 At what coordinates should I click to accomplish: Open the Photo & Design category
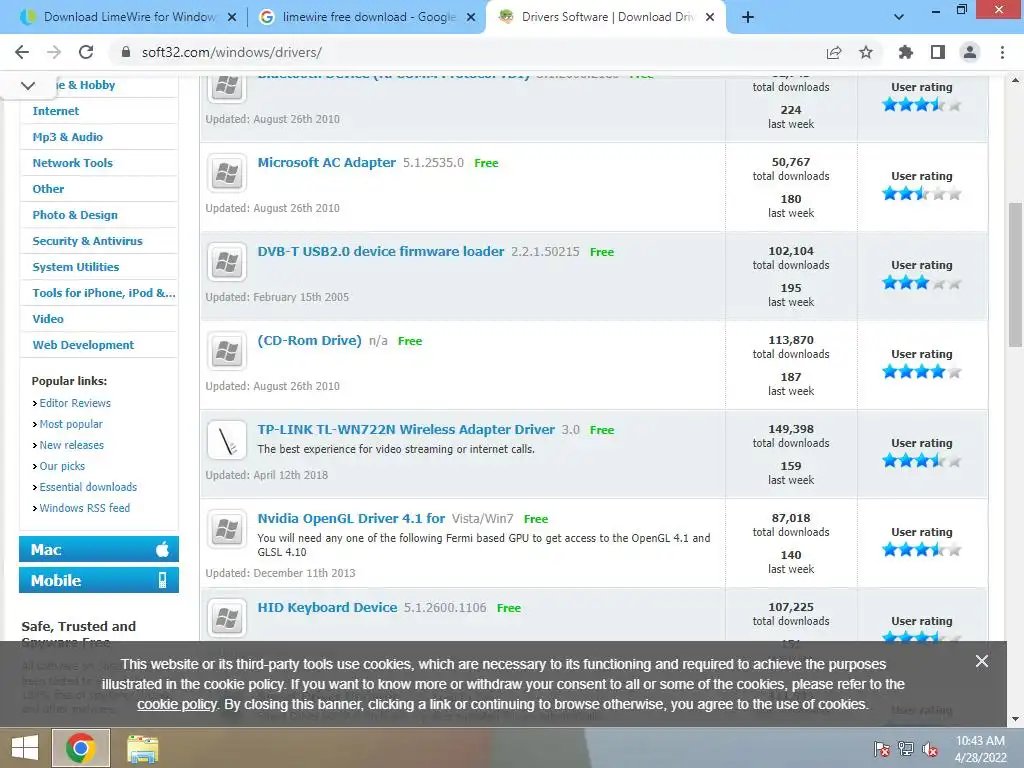tap(75, 215)
